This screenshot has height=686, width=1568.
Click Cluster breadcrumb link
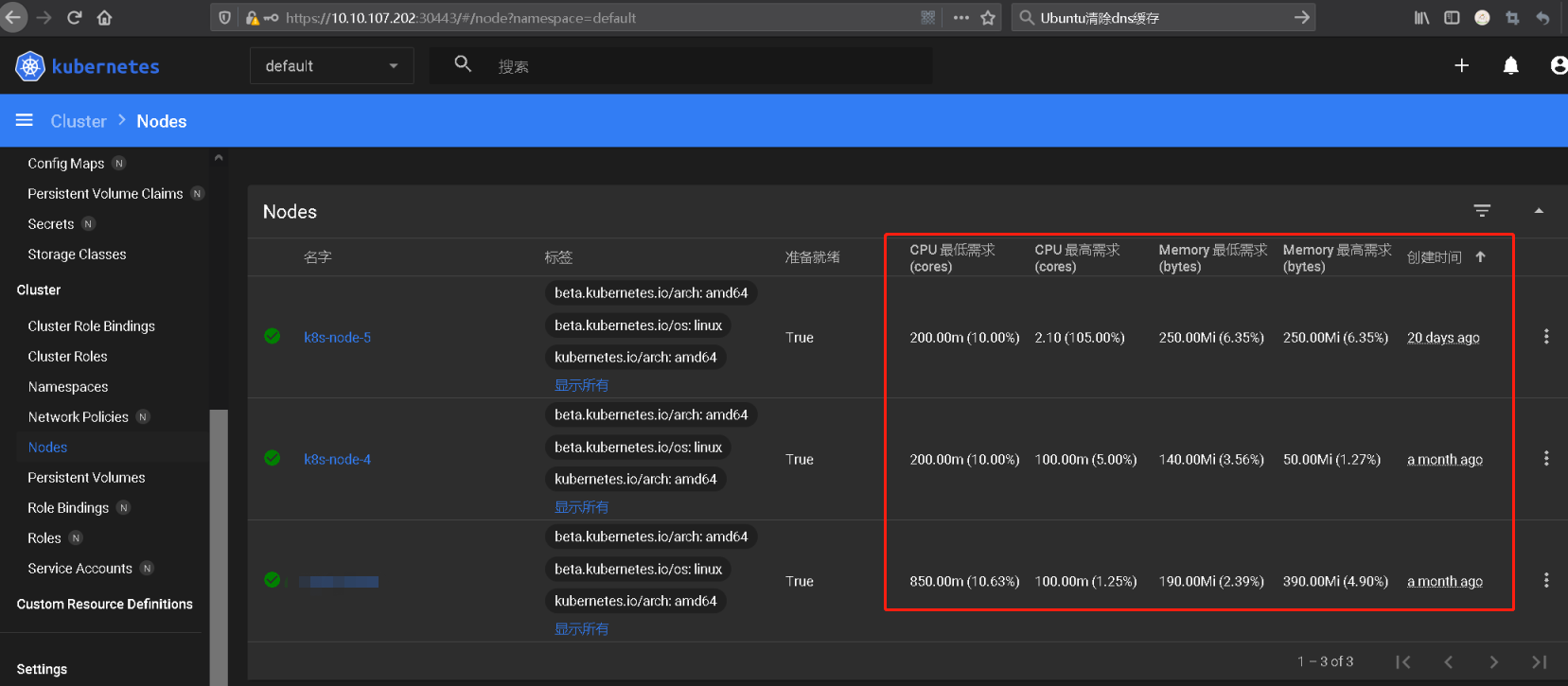[79, 121]
